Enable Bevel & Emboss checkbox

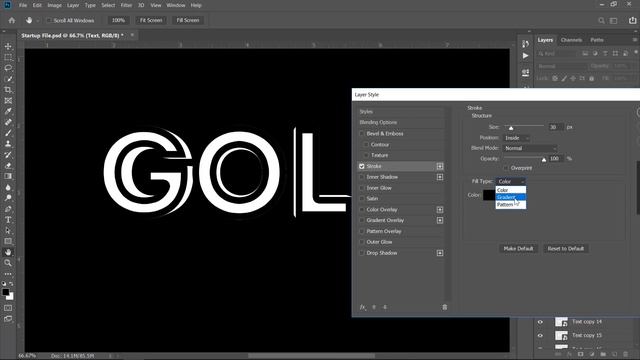click(362, 133)
